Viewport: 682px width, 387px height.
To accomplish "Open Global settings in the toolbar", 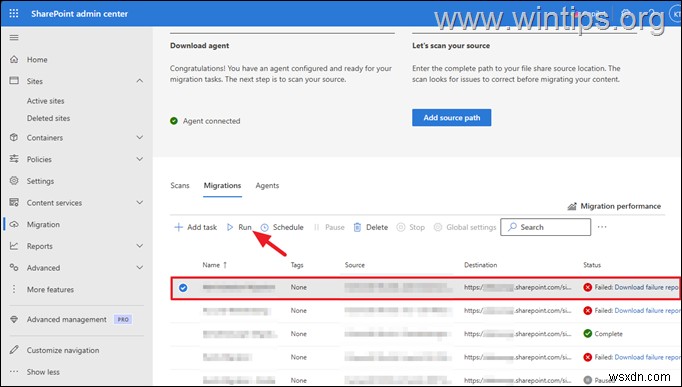I will 465,227.
